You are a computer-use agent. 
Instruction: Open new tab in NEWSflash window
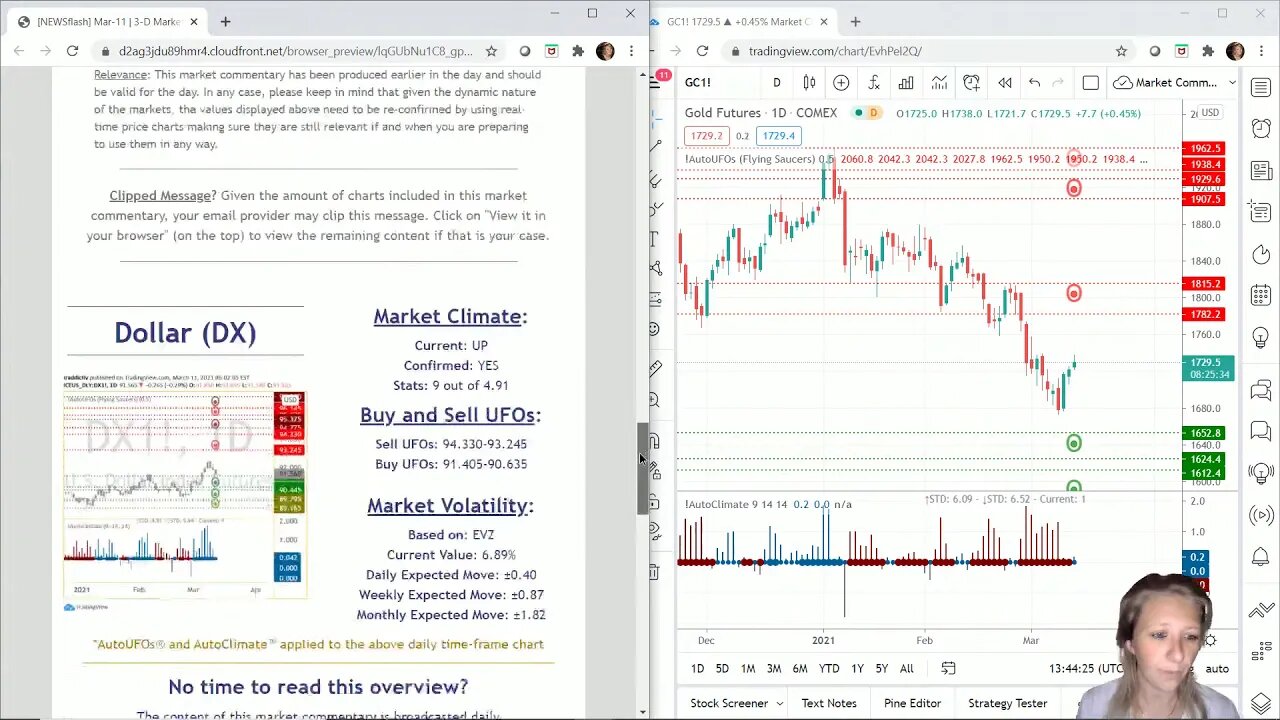tap(225, 21)
